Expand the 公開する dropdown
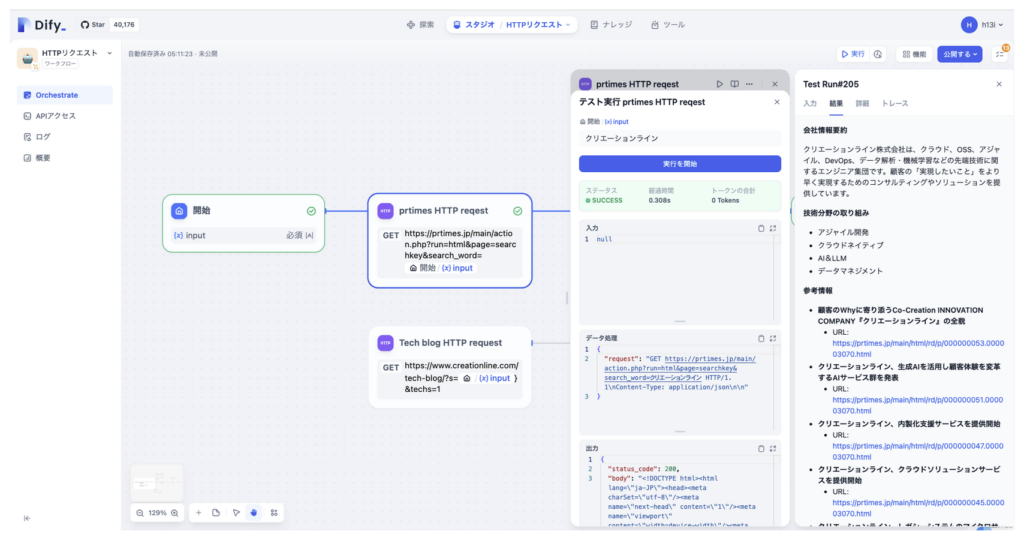Image resolution: width=1024 pixels, height=540 pixels. pyautogui.click(x=959, y=54)
